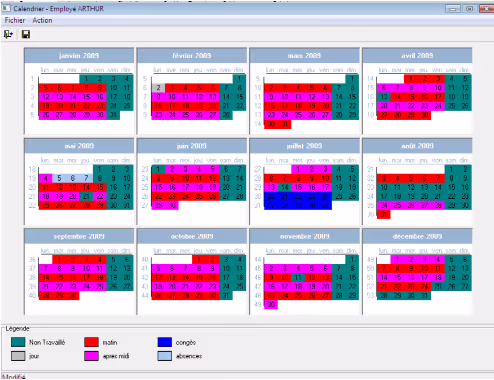This screenshot has height=380, width=494.
Task: Click the Save floppy disk icon
Action: click(x=26, y=34)
